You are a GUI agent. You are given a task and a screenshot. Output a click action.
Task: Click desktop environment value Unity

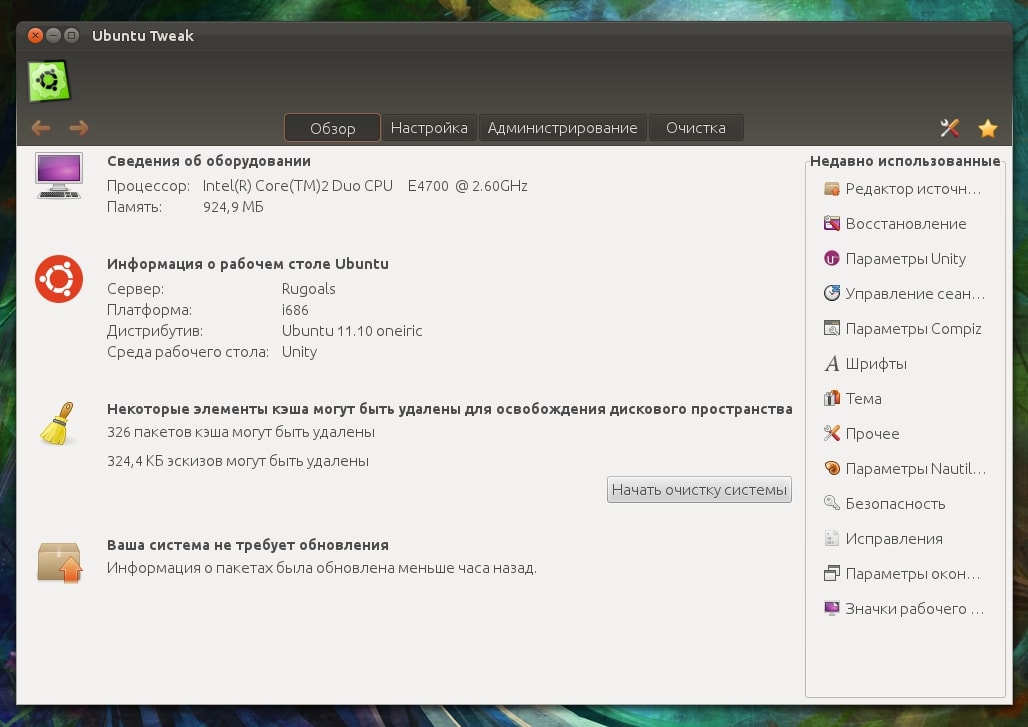click(299, 352)
